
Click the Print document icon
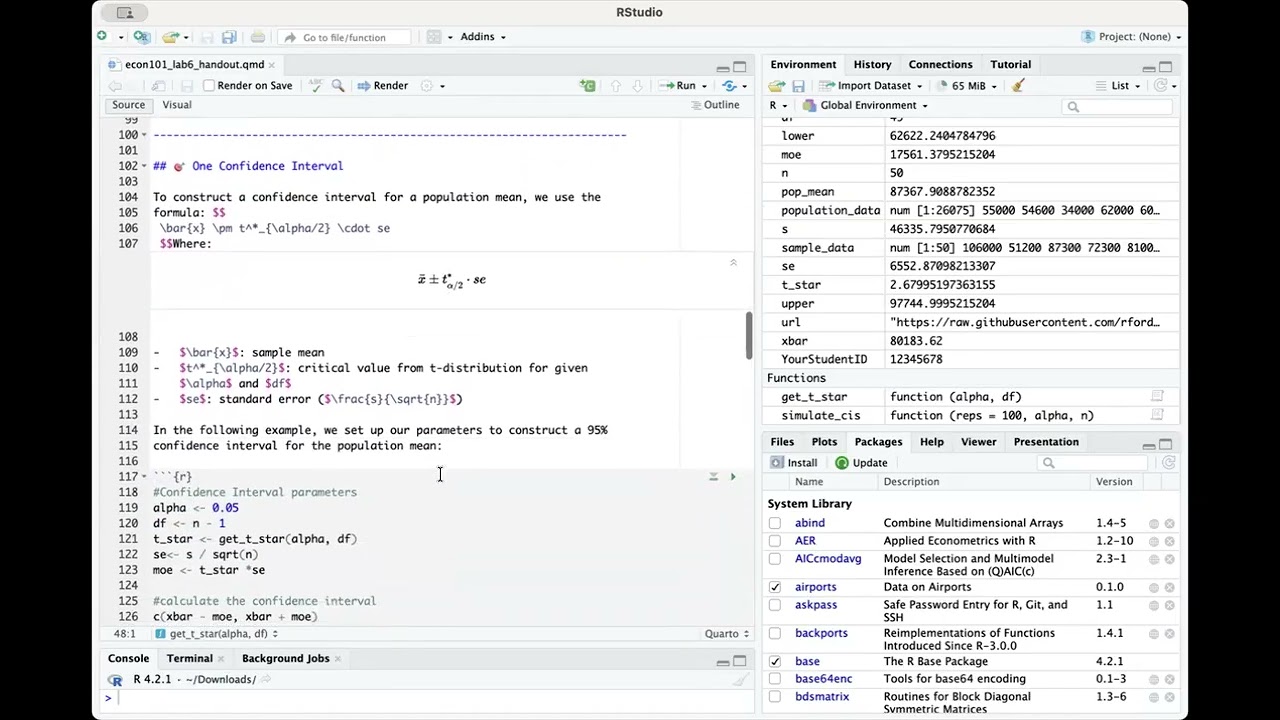click(x=258, y=37)
